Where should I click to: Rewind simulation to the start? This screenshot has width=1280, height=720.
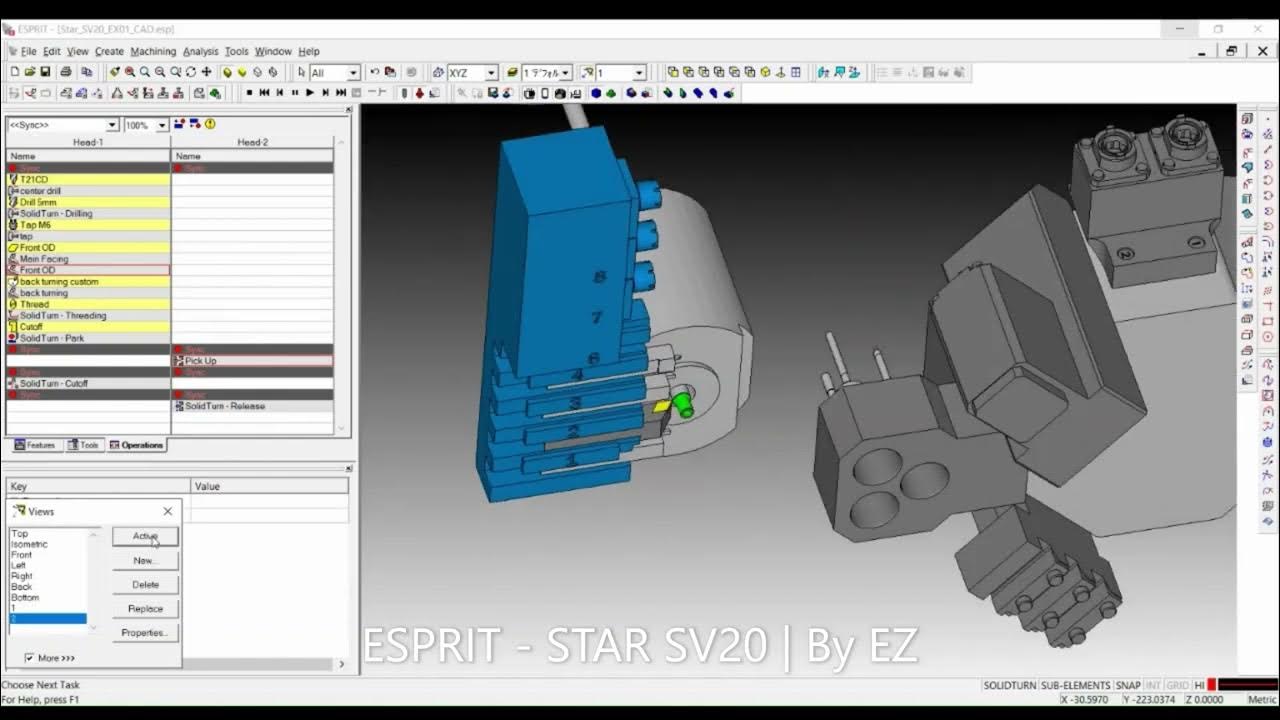264,93
